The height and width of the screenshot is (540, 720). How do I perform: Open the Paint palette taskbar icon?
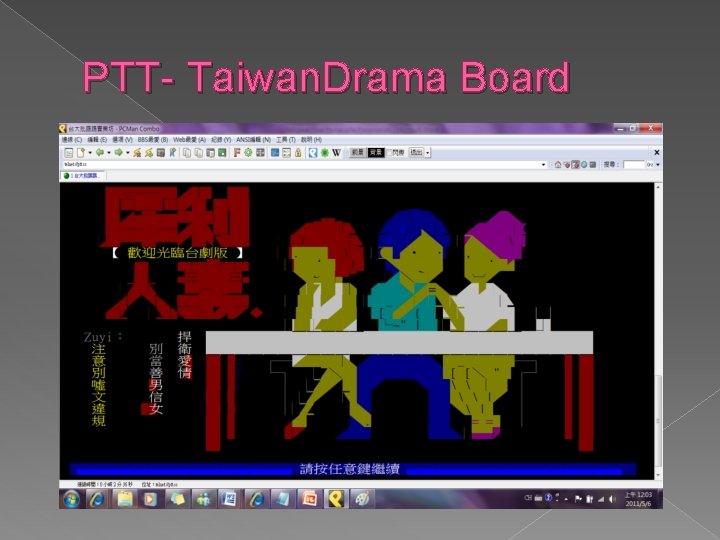[x=362, y=499]
